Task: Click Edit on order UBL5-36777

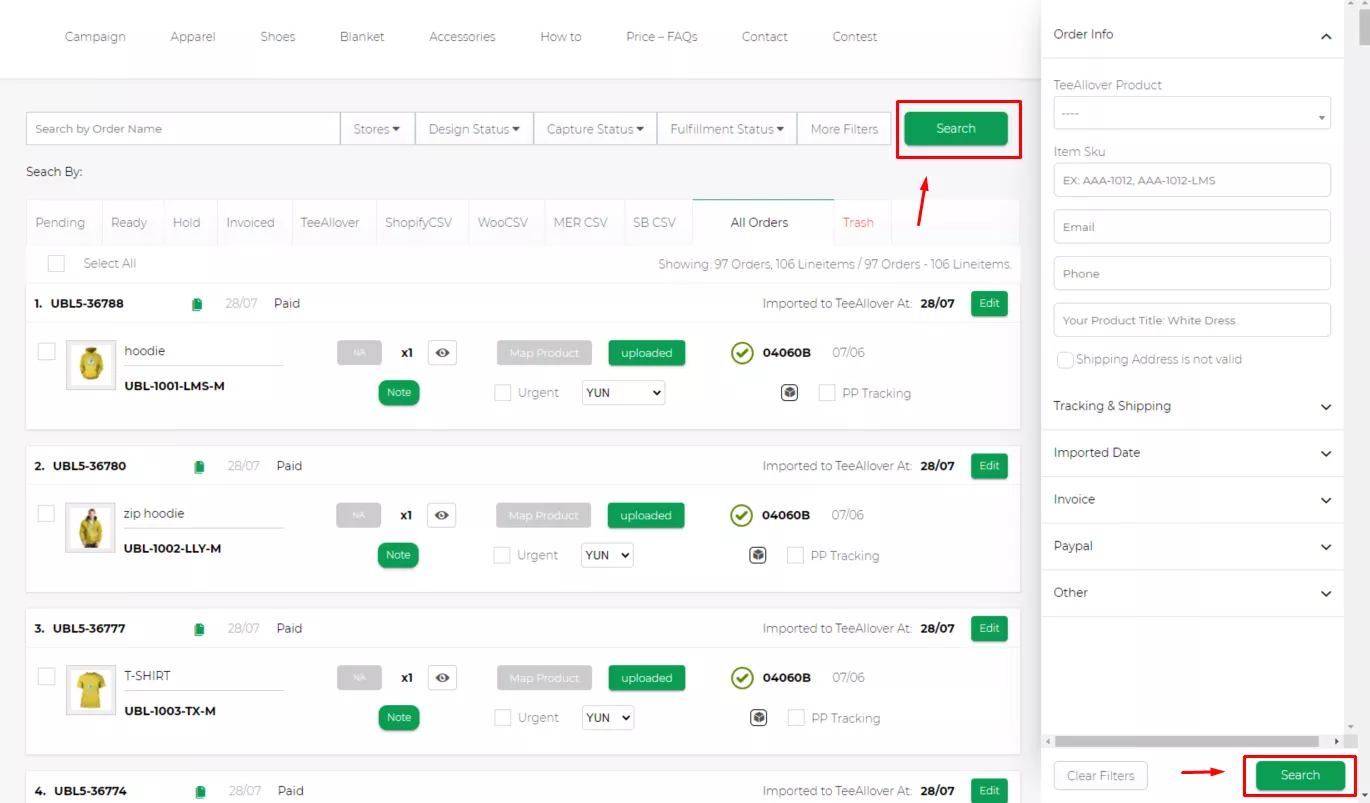Action: coord(989,629)
